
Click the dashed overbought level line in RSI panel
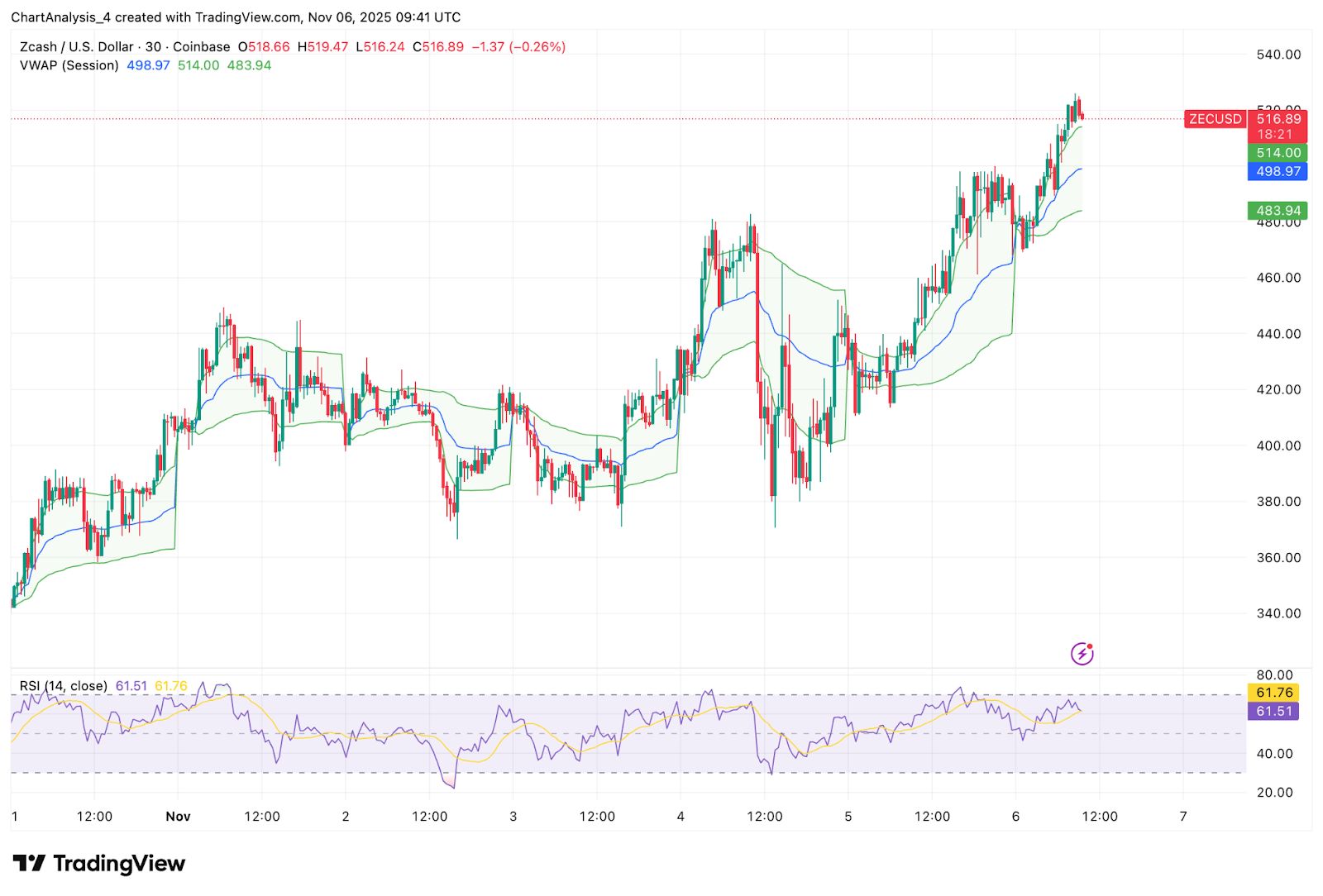pos(579,694)
